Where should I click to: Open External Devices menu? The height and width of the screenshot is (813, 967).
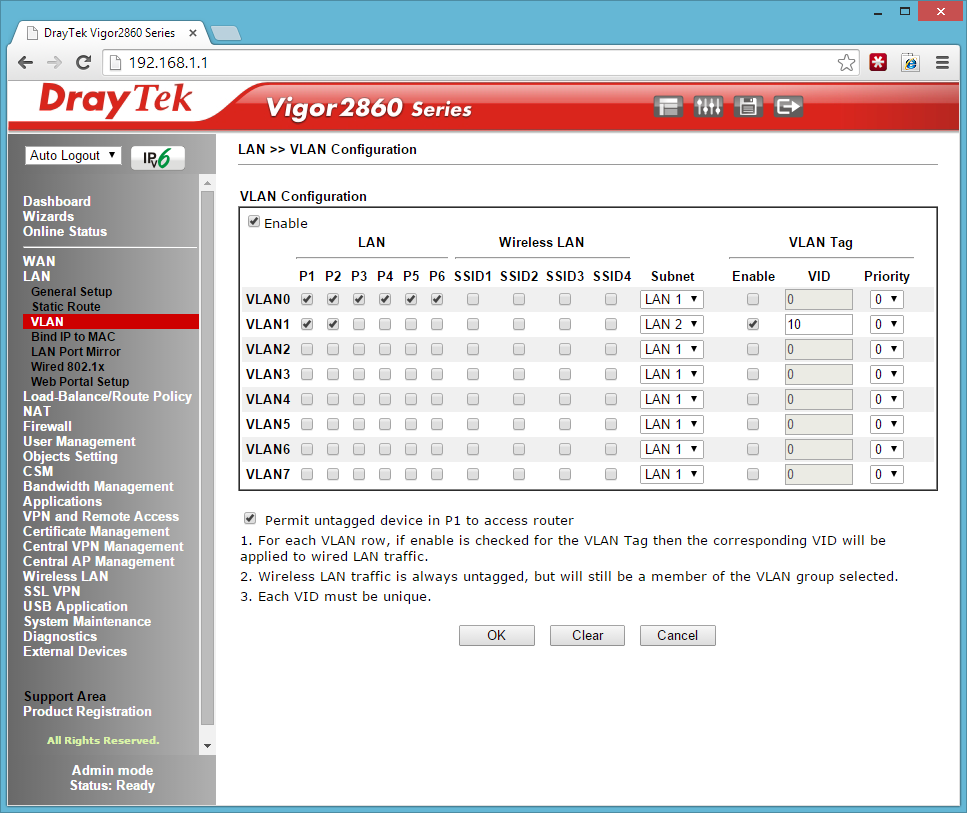75,651
